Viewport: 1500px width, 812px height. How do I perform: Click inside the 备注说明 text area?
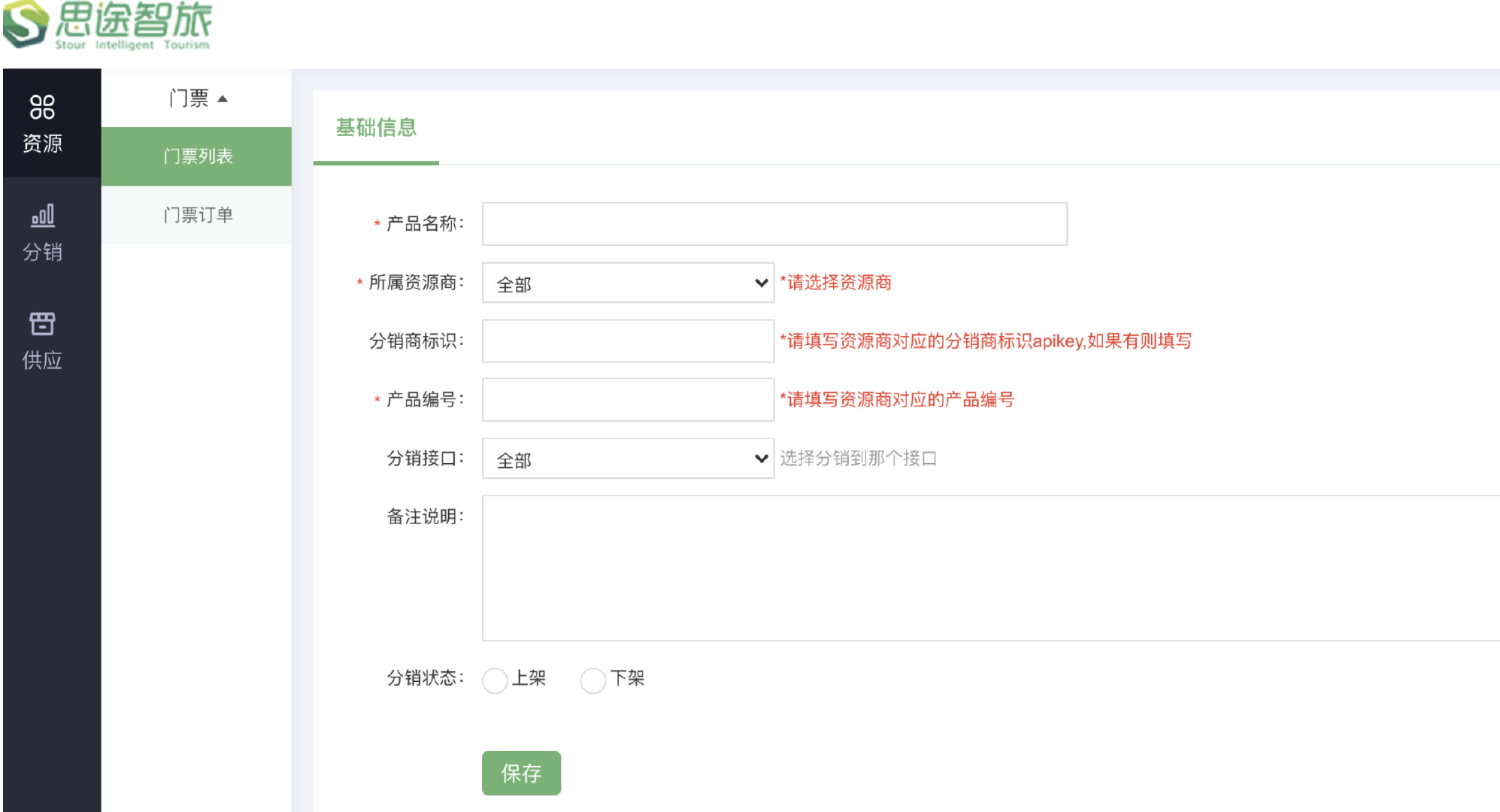(x=989, y=568)
